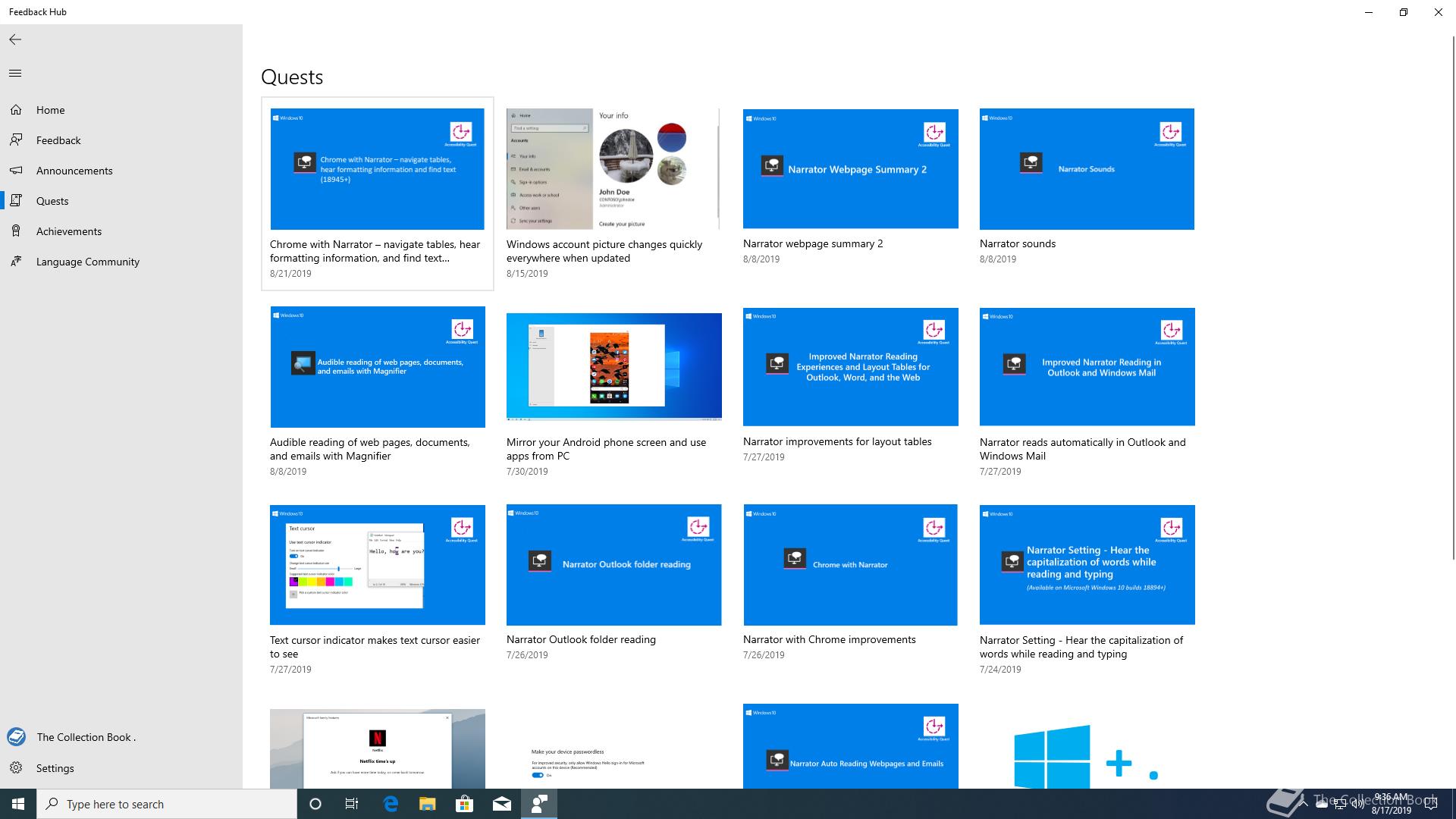The height and width of the screenshot is (819, 1456).
Task: Open the Narrator Sounds quest thumbnail
Action: coord(1087,169)
